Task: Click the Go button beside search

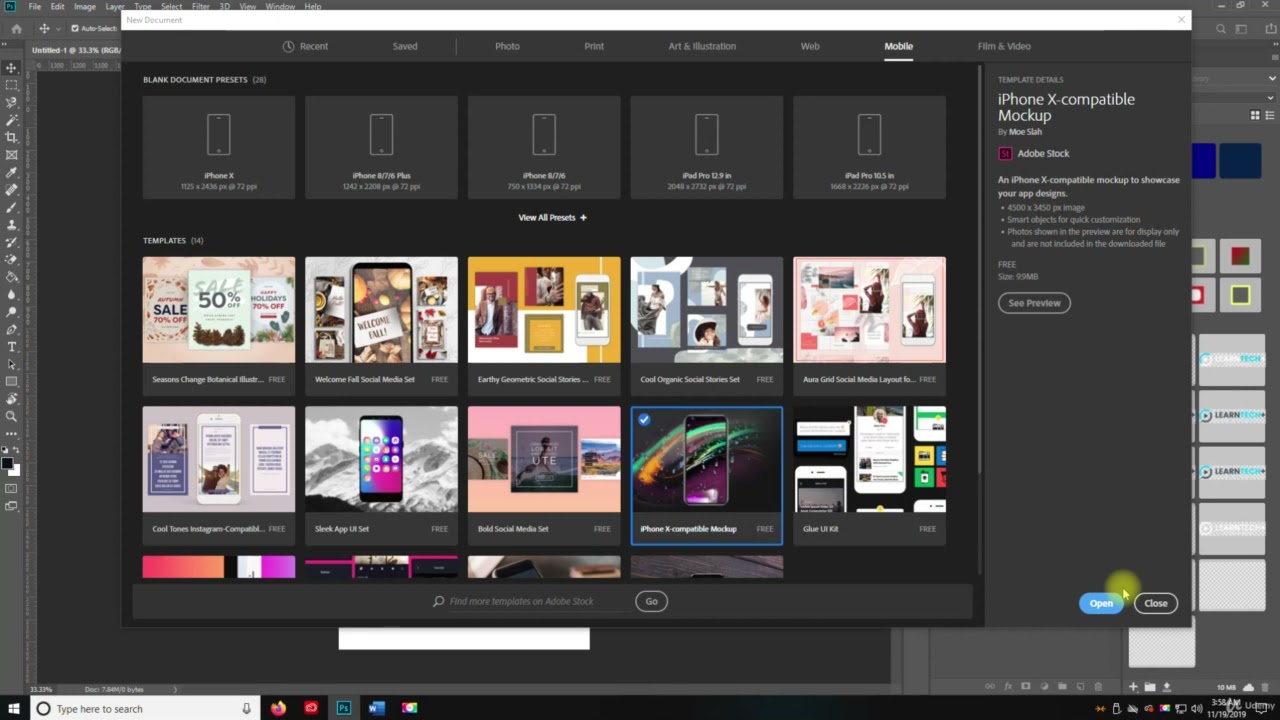Action: (x=651, y=601)
